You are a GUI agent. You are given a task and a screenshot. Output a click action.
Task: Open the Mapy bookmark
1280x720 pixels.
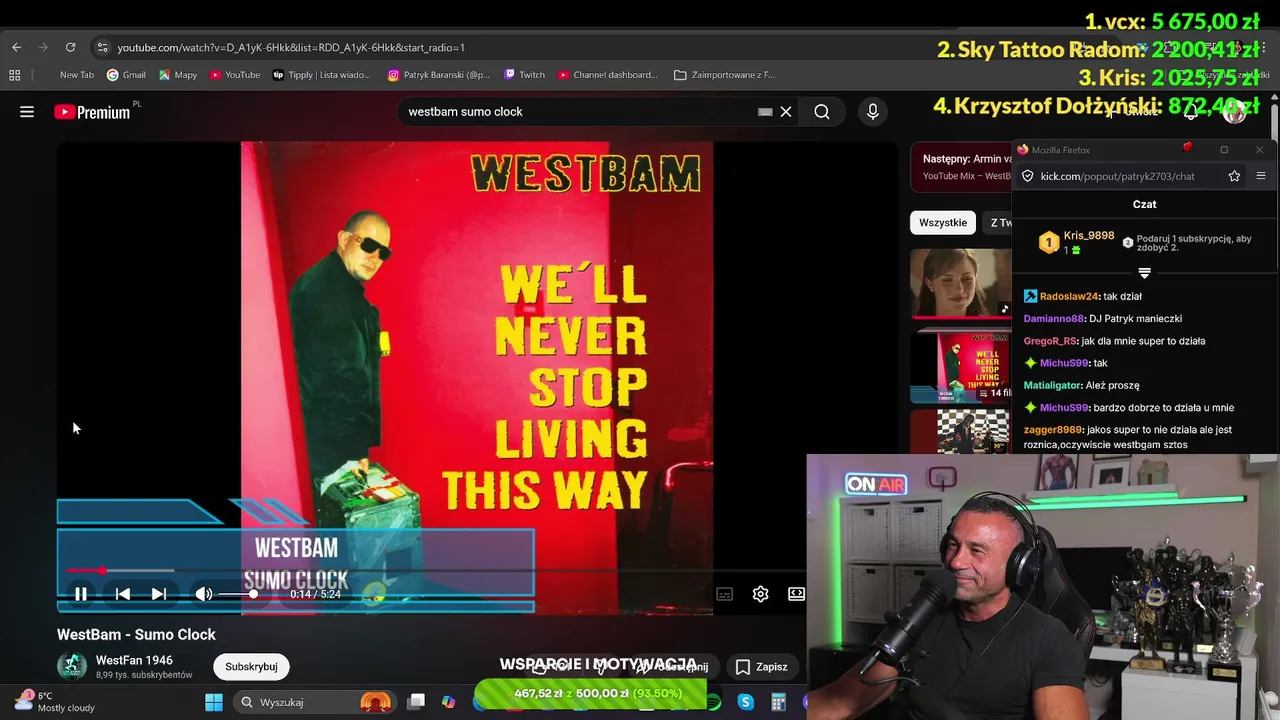point(178,75)
